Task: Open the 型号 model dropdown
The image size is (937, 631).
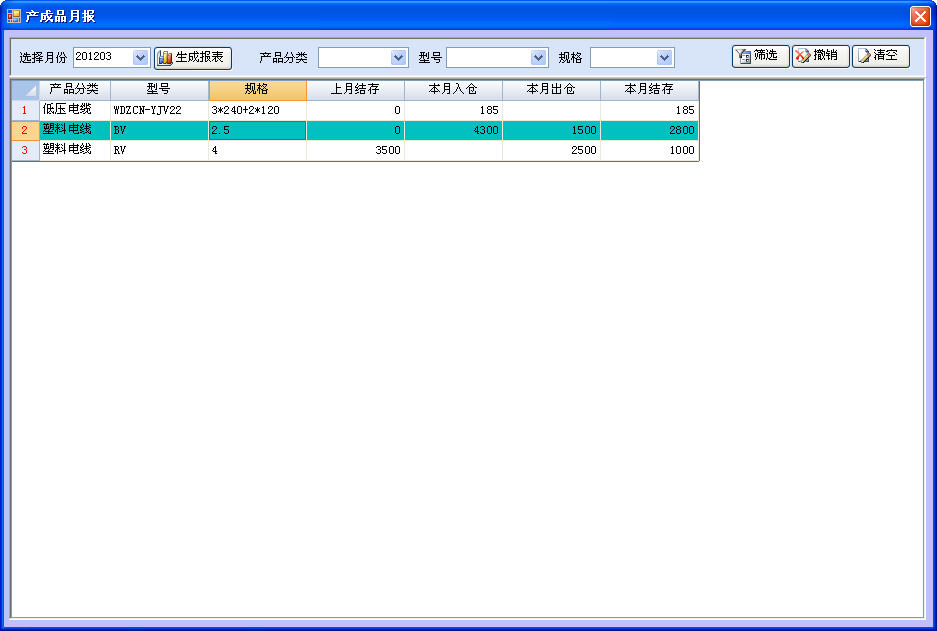Action: [539, 58]
